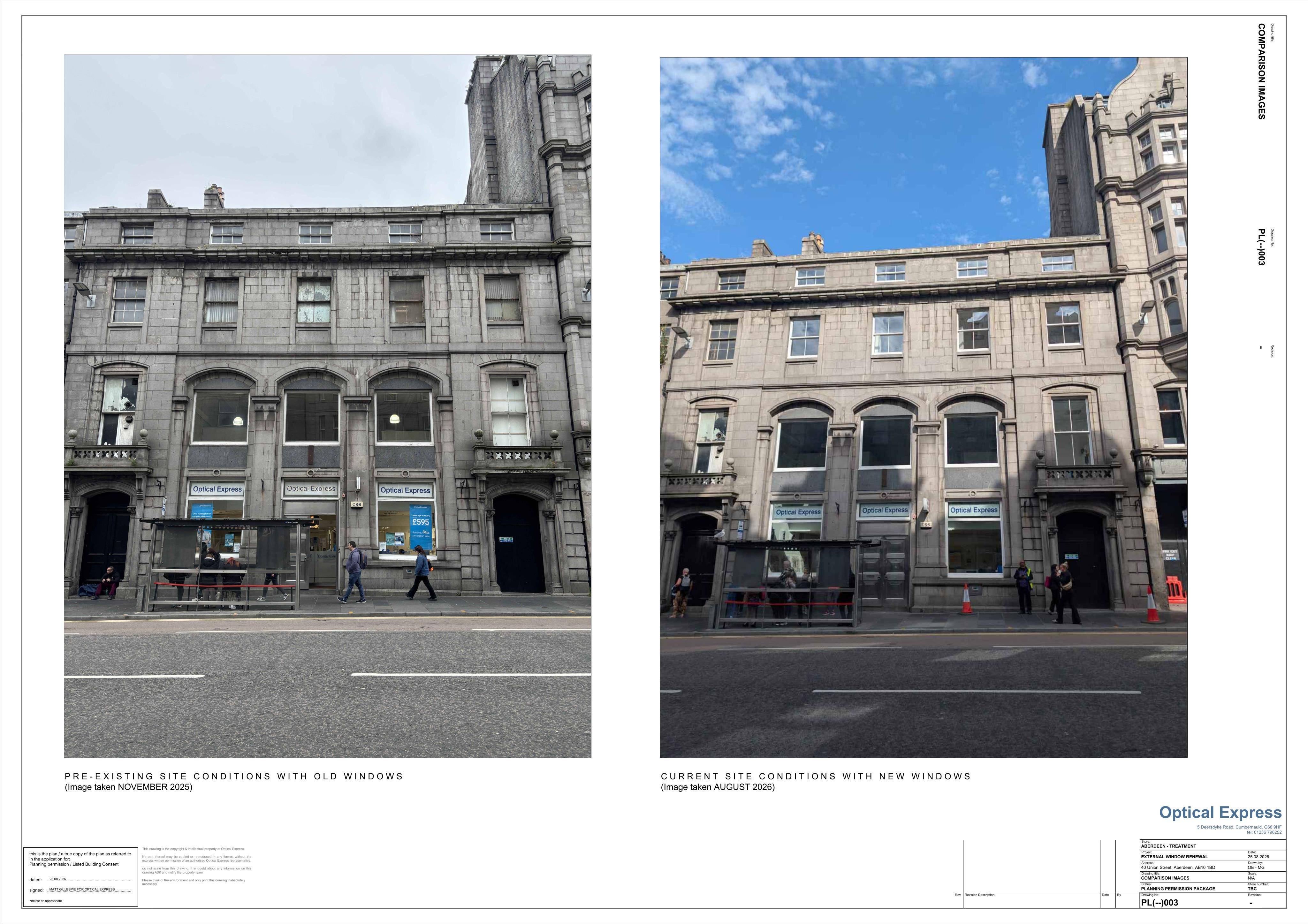Click the large blue Optical Express logo

[x=1220, y=812]
